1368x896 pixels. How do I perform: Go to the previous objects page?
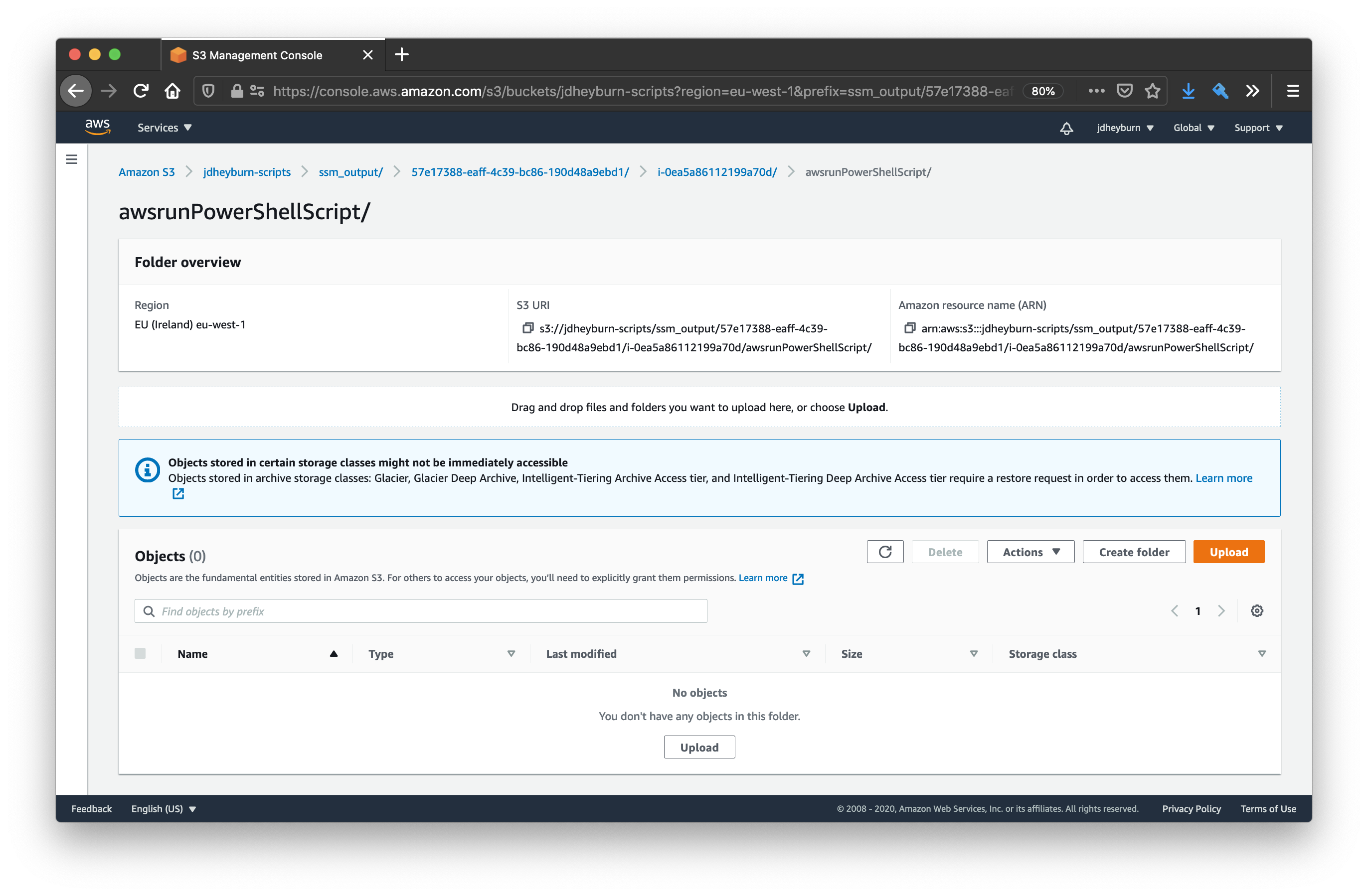(1174, 611)
